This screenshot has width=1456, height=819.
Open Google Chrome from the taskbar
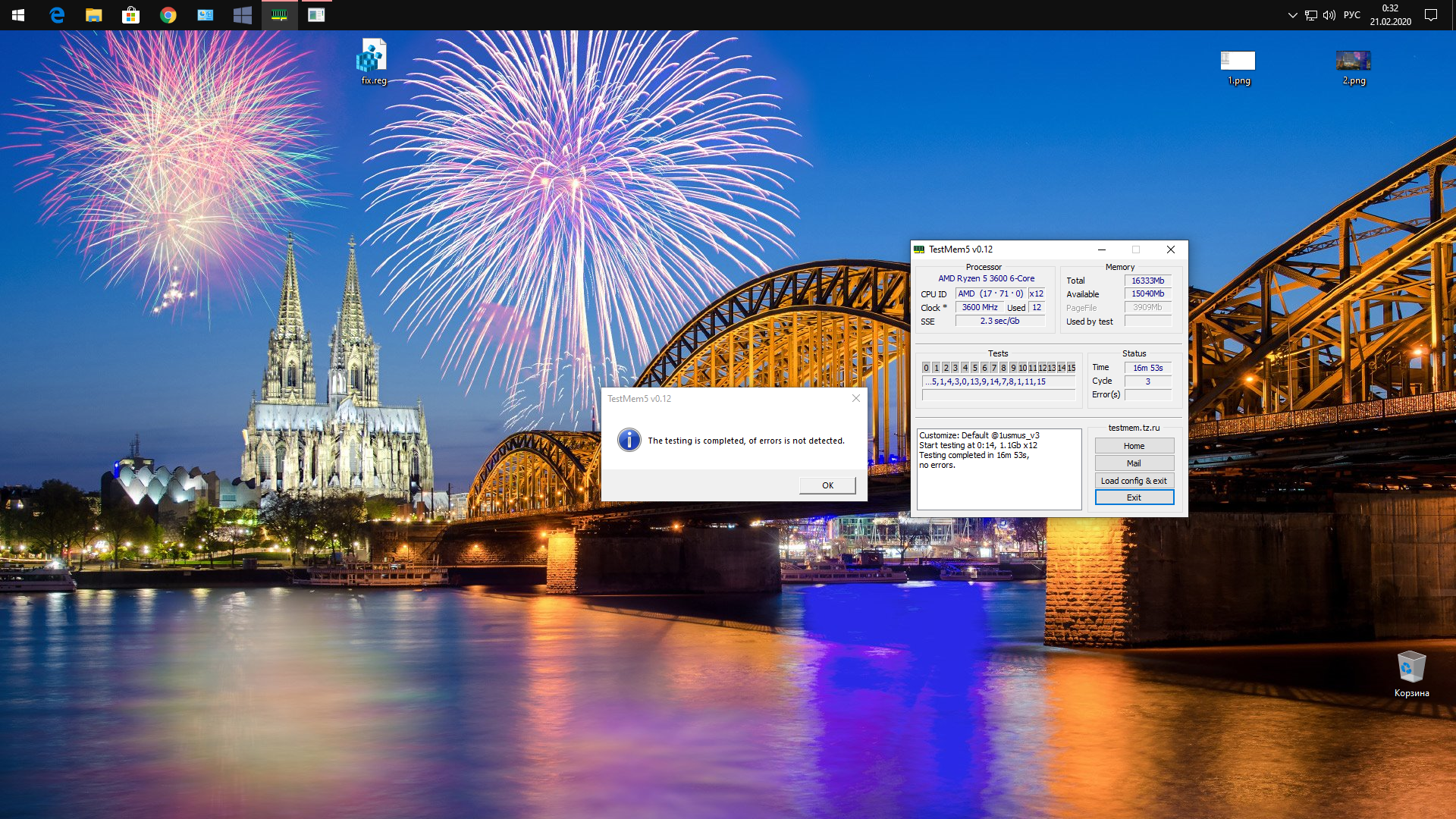(168, 15)
